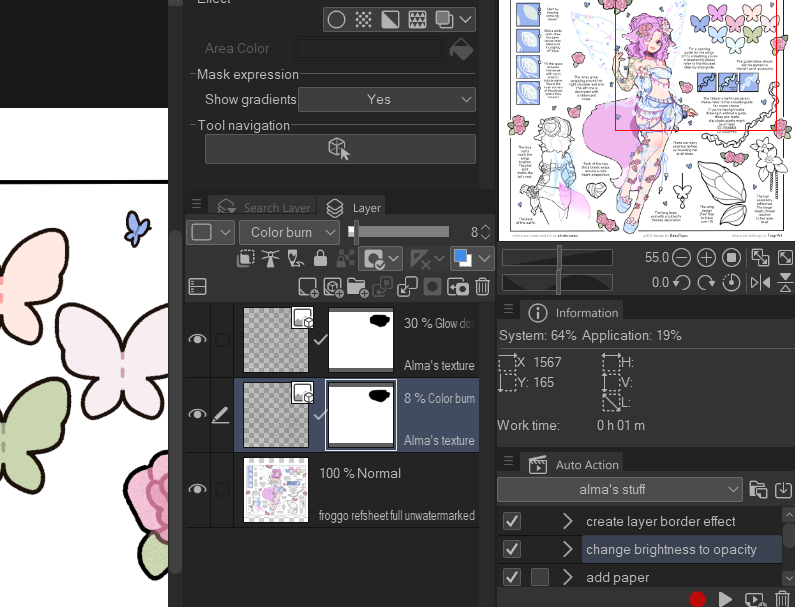Zoom in using Navigator plus icon

coord(706,258)
